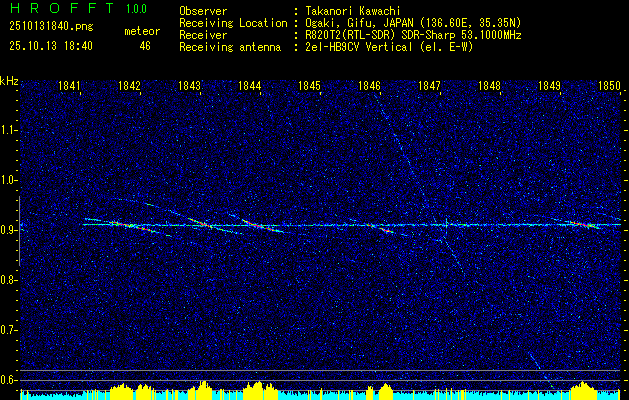Image resolution: width=629 pixels, height=400 pixels.
Task: Click the 25.10.13 18:40 timestamp
Action: 51,46
